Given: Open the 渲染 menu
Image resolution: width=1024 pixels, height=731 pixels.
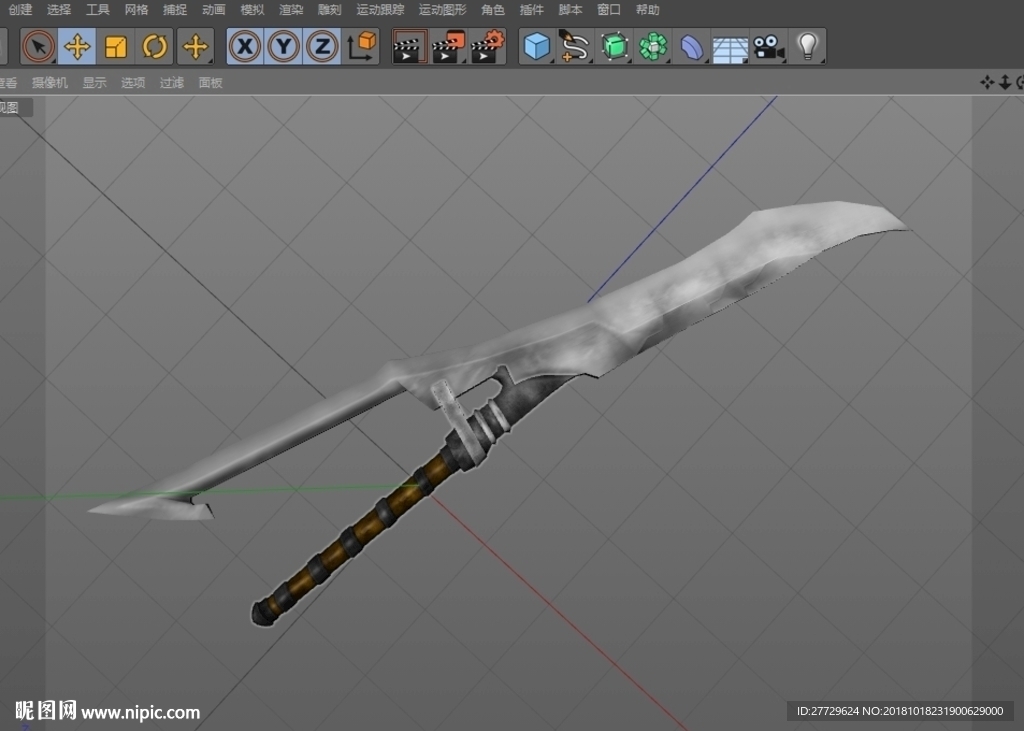Looking at the screenshot, I should coord(291,10).
